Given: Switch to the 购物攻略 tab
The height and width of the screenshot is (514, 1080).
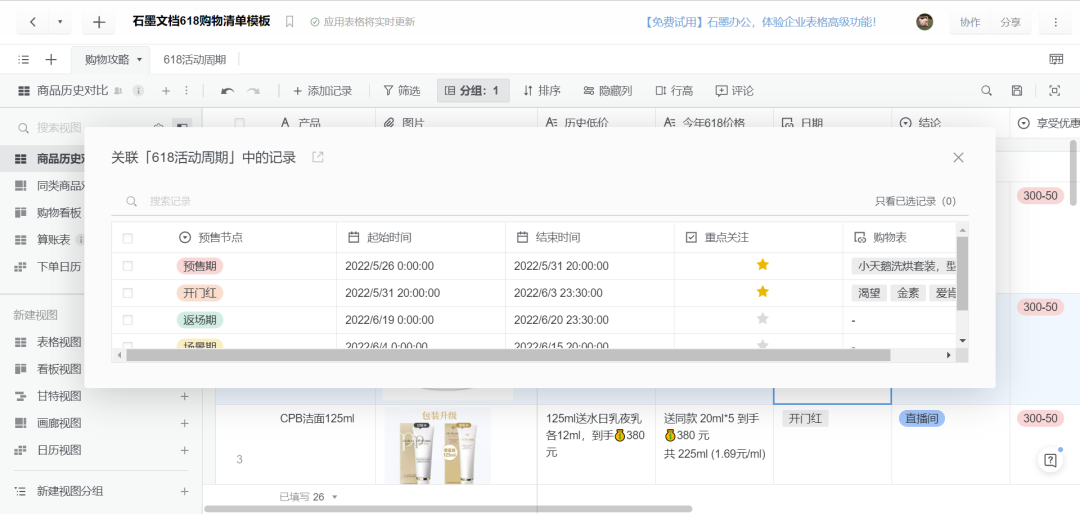Looking at the screenshot, I should pos(107,59).
